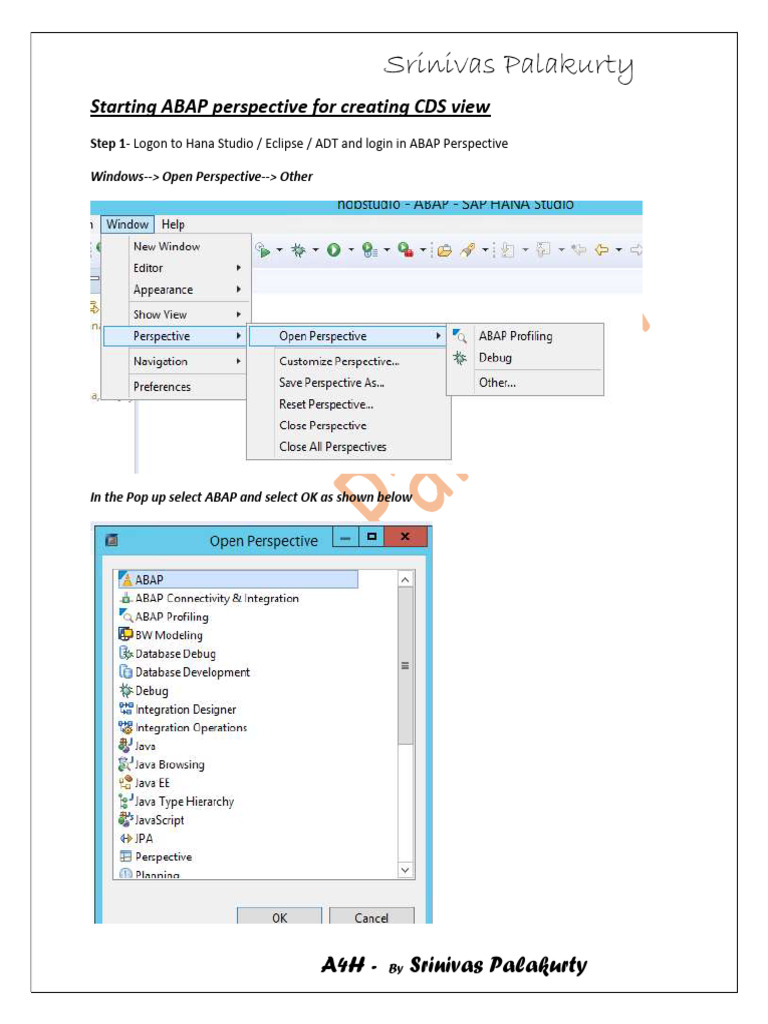
Task: Click the perspective list scrollbar down arrow
Action: [x=405, y=870]
